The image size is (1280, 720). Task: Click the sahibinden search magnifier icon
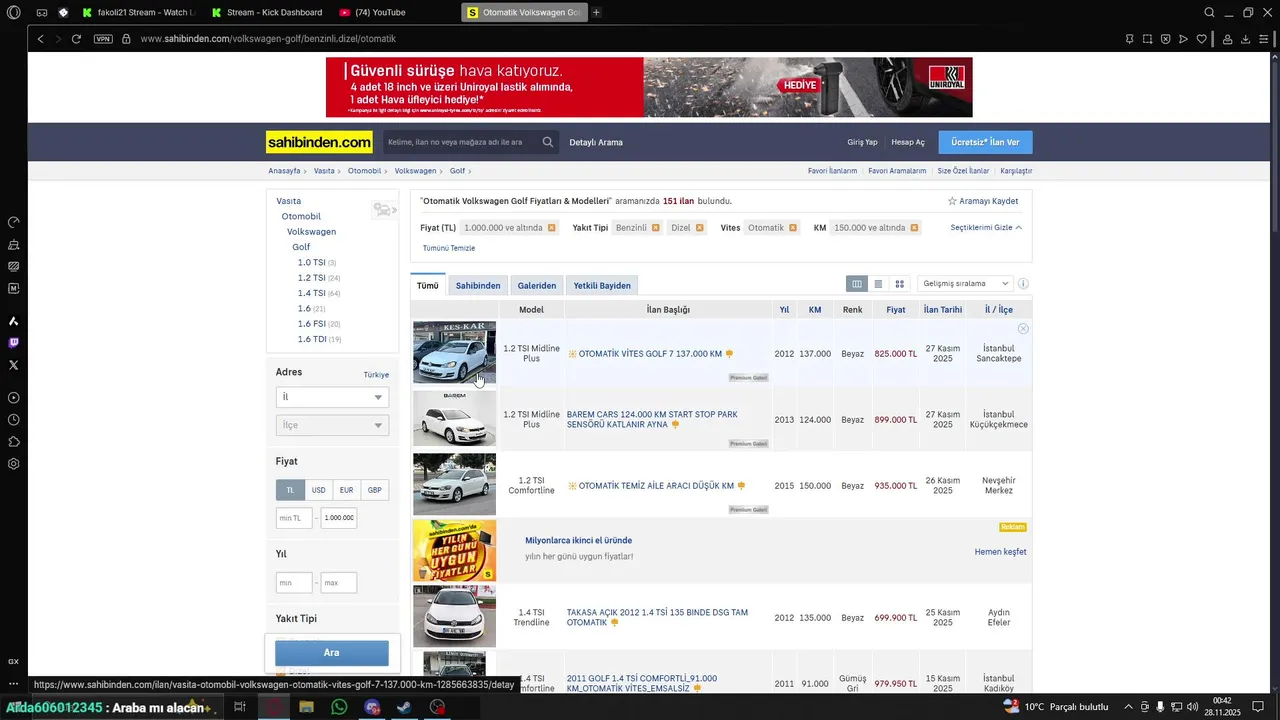[548, 142]
